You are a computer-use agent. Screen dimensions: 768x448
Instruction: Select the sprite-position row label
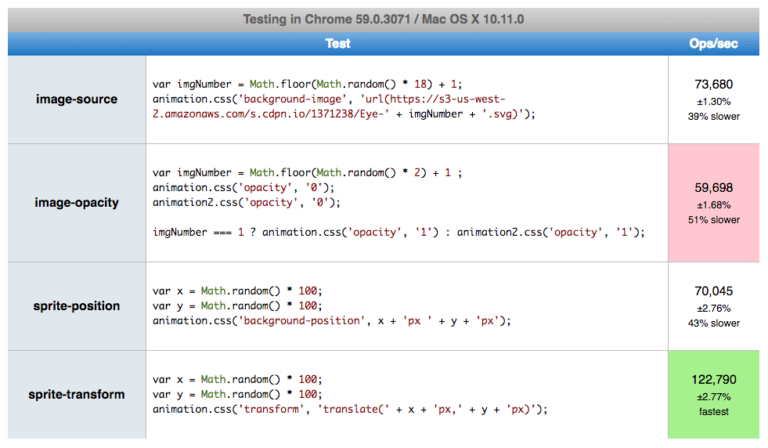coord(76,305)
